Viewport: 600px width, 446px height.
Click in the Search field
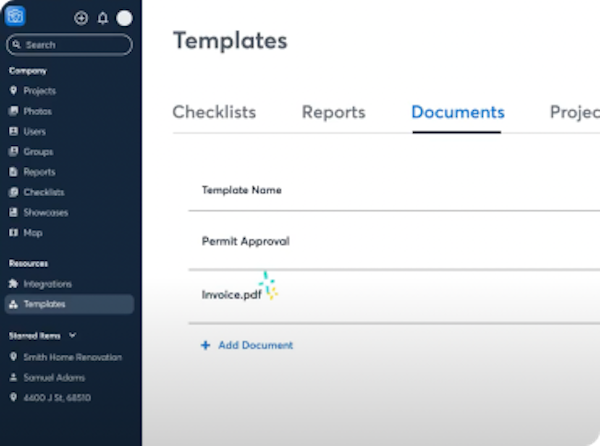75,45
